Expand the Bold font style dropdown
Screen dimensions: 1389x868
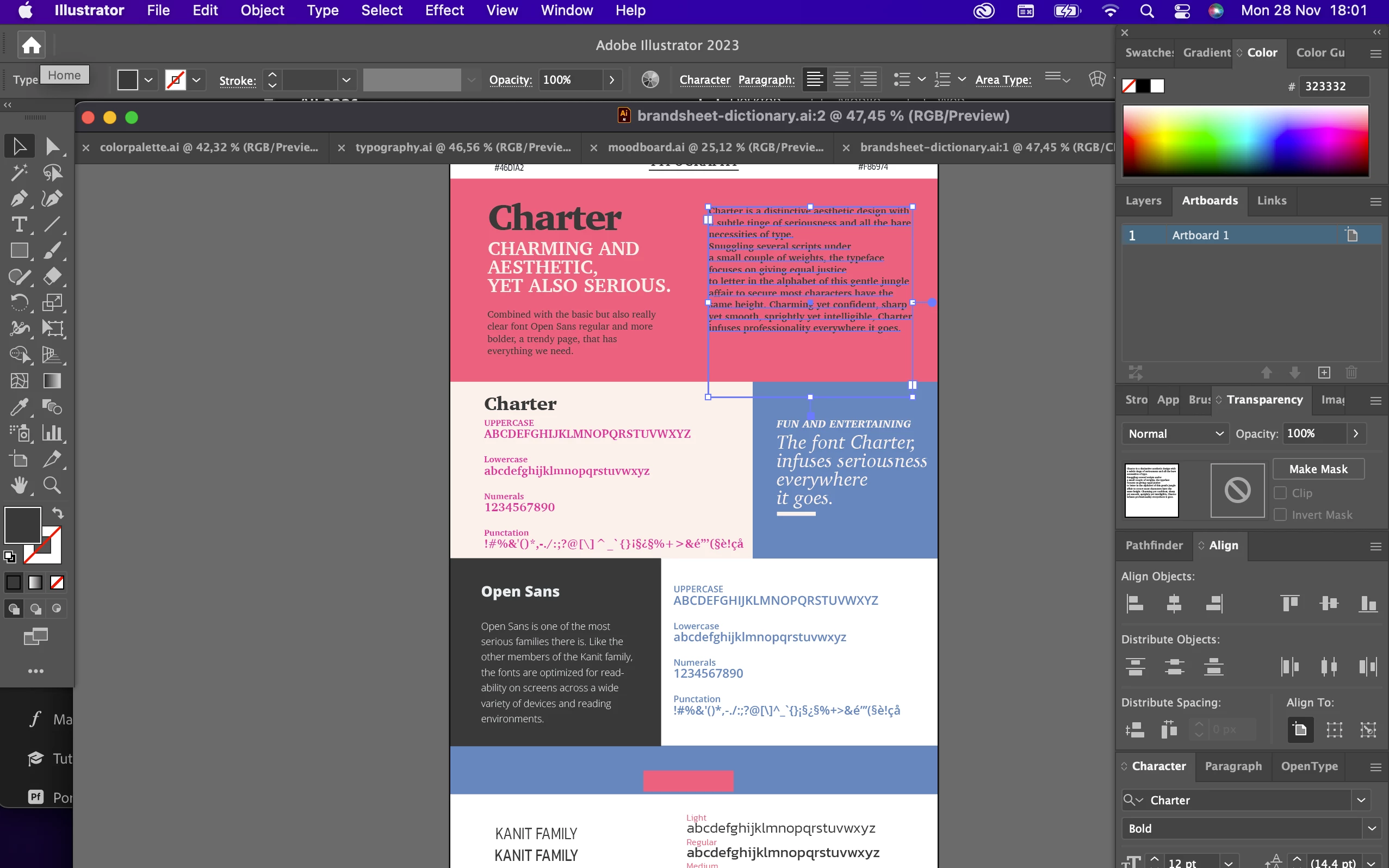[1371, 828]
